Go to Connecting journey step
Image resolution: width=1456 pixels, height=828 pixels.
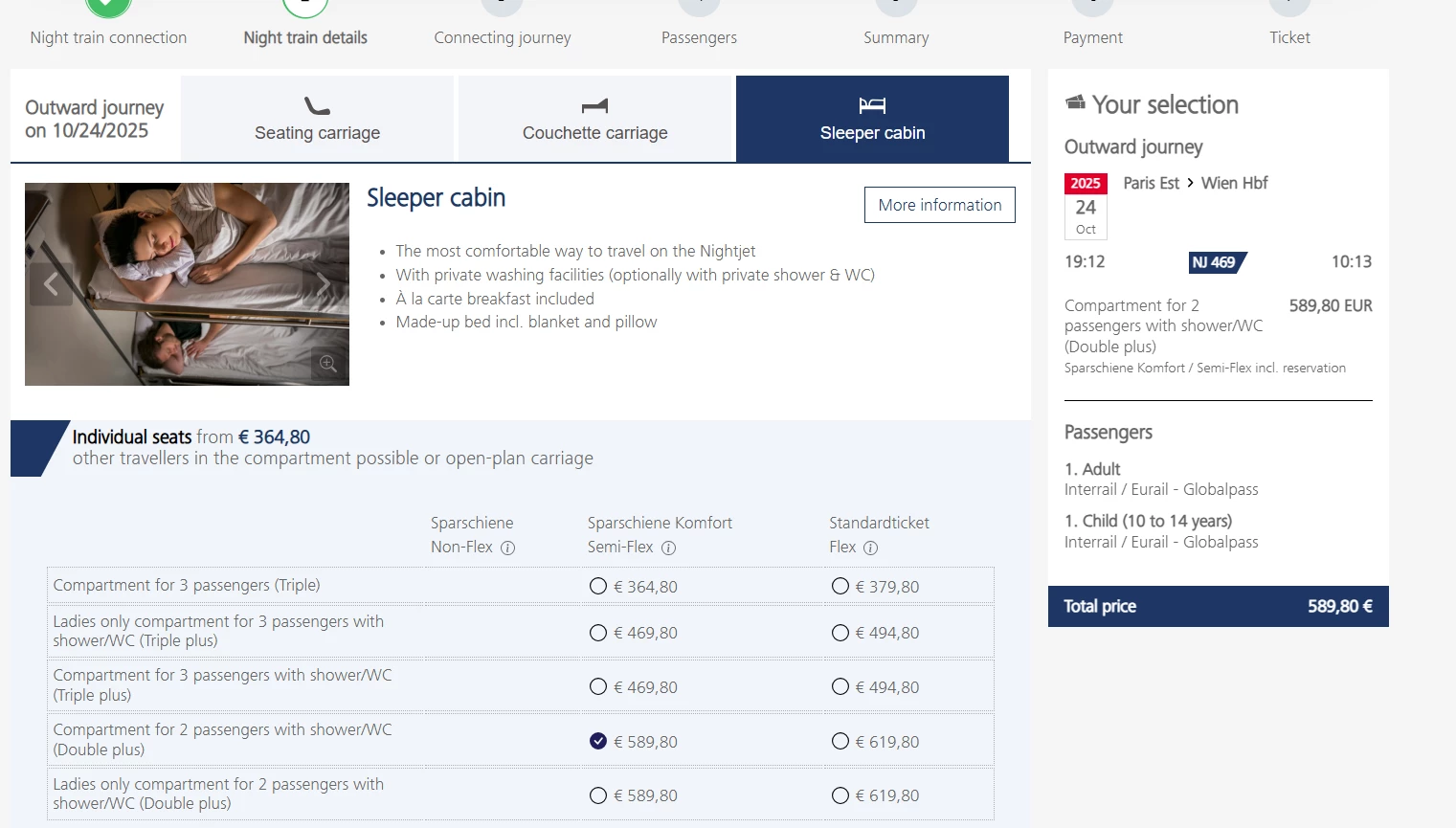(503, 37)
